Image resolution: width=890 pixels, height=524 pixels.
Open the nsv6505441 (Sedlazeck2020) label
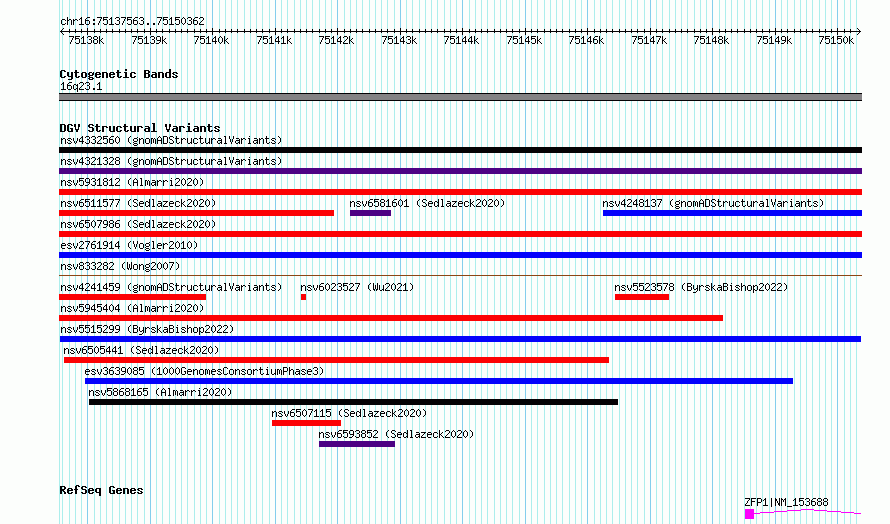tap(141, 350)
